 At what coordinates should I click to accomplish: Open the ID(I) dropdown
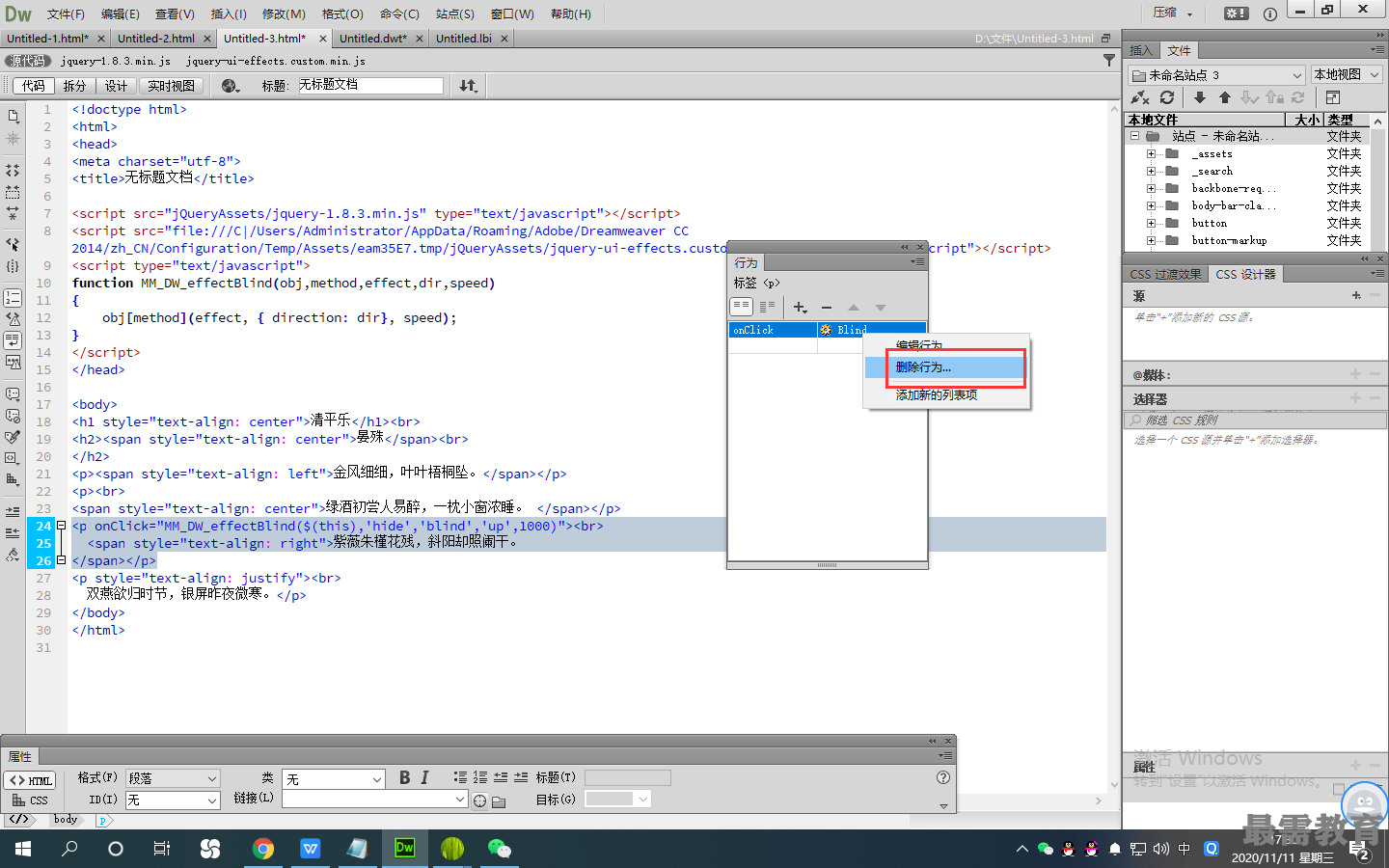tap(173, 800)
